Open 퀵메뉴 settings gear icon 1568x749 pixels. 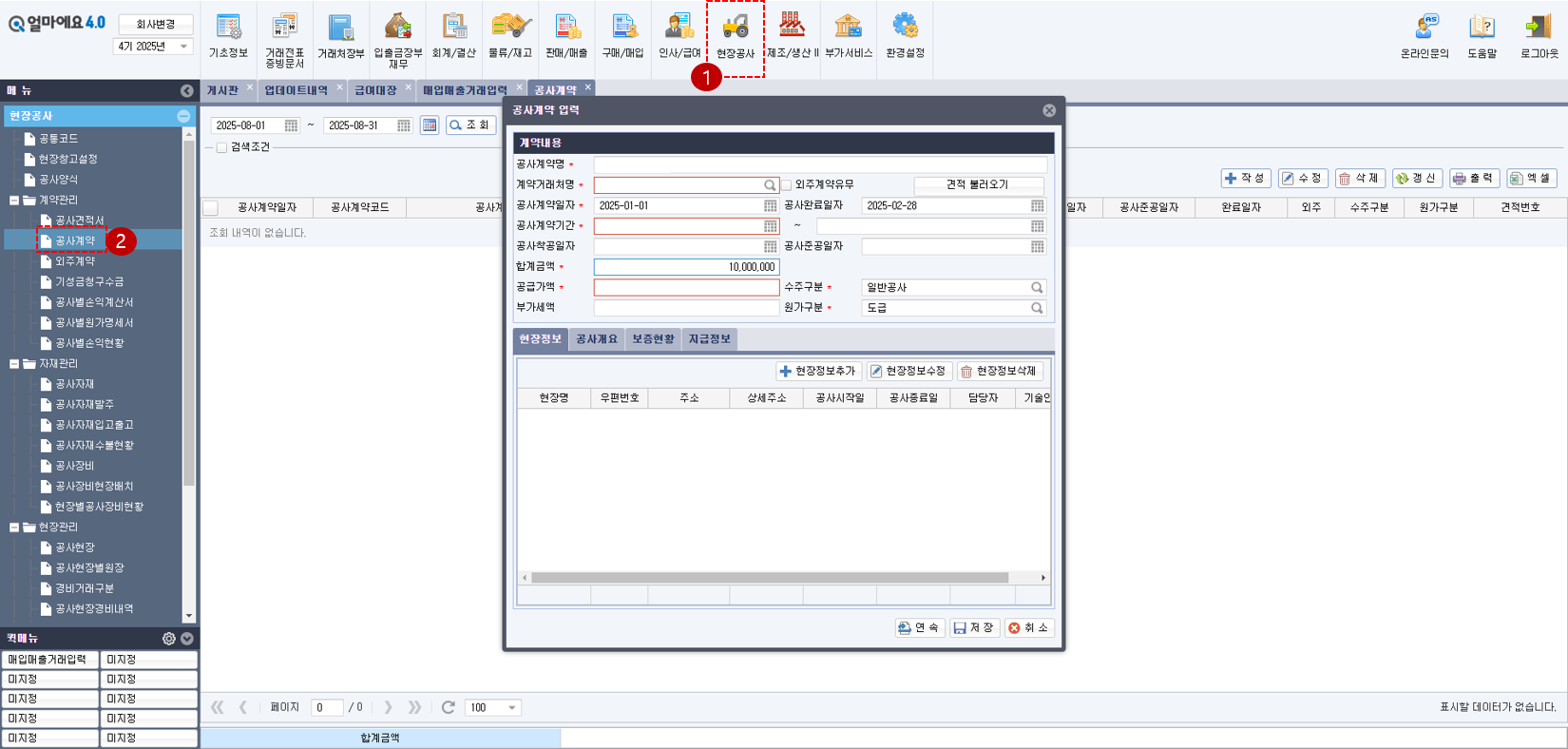168,639
